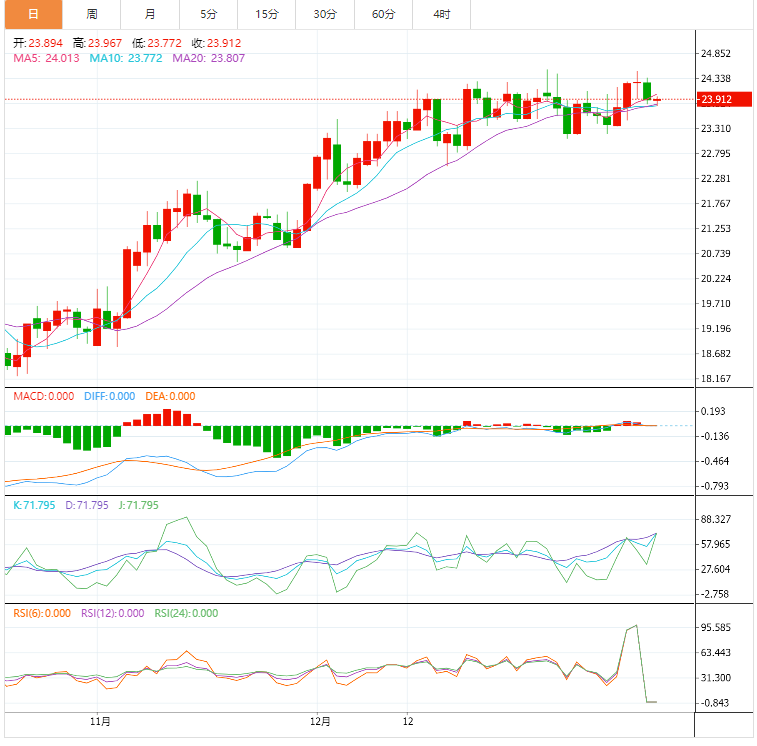Click the DEA: 0.000 indicator label
Screen dimensions: 757x746
coord(170,396)
